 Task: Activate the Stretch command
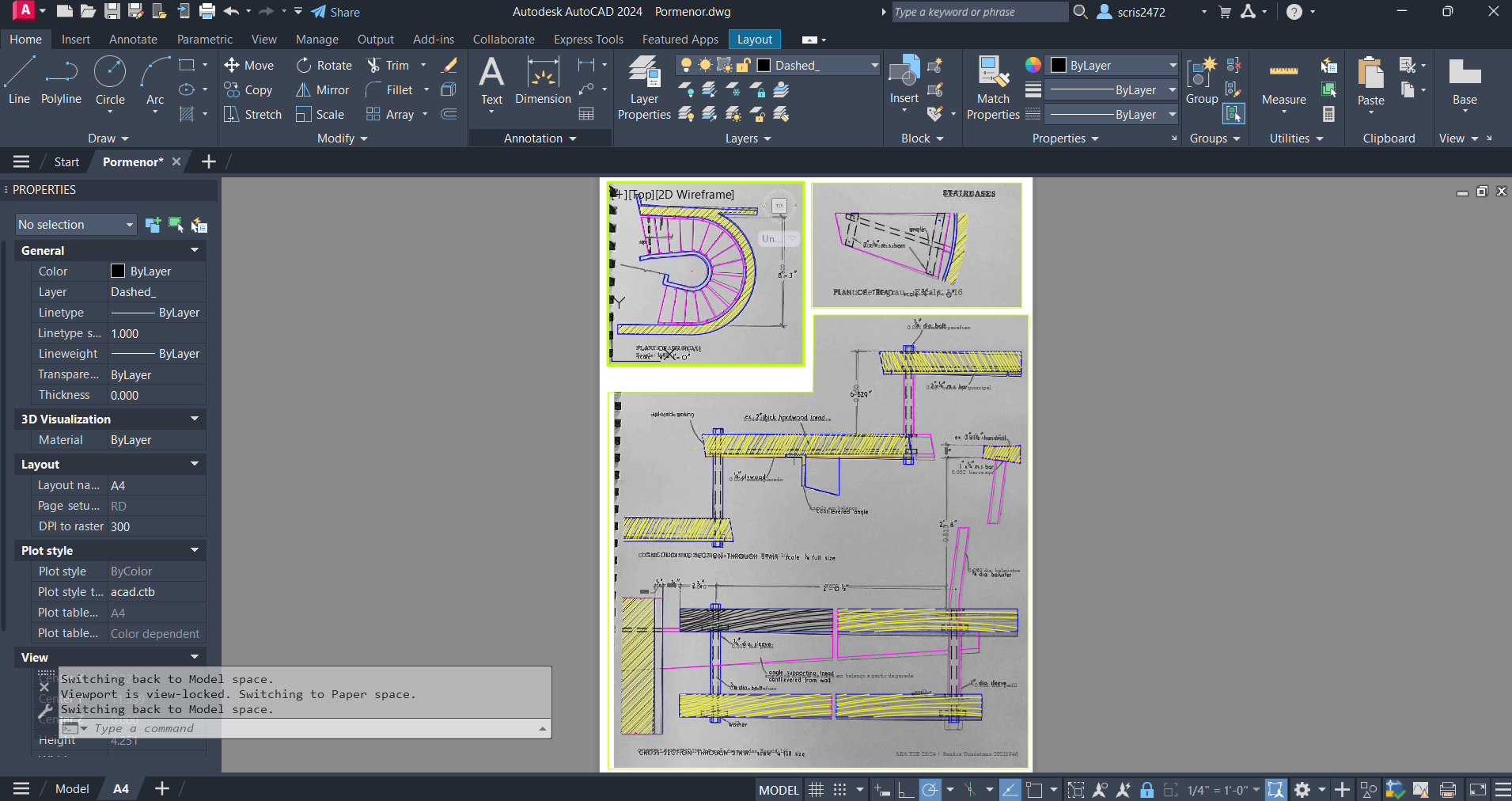(252, 115)
